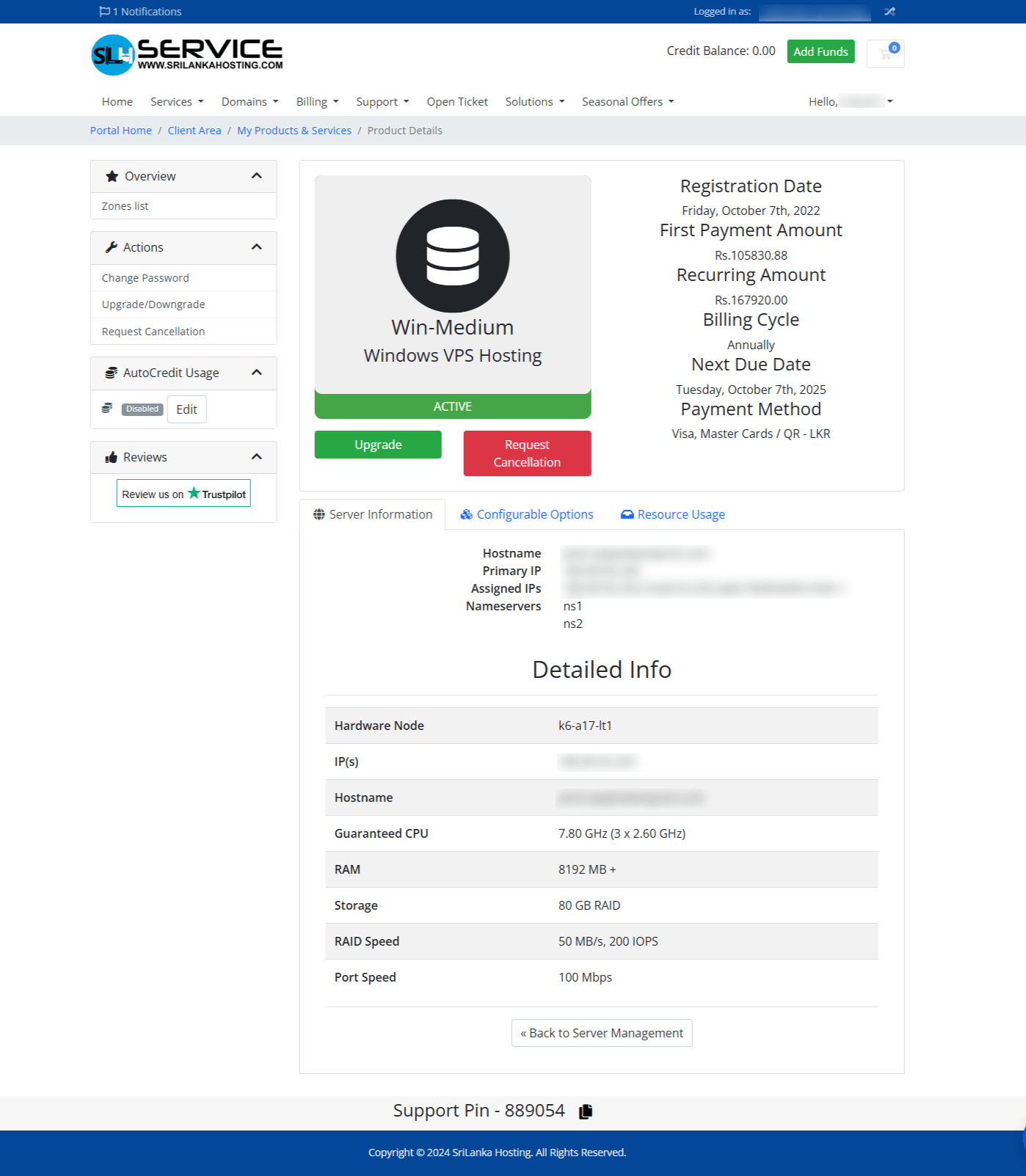Click the Reviews thumbs-up icon
Screen dimensions: 1026x1176
coord(112,457)
